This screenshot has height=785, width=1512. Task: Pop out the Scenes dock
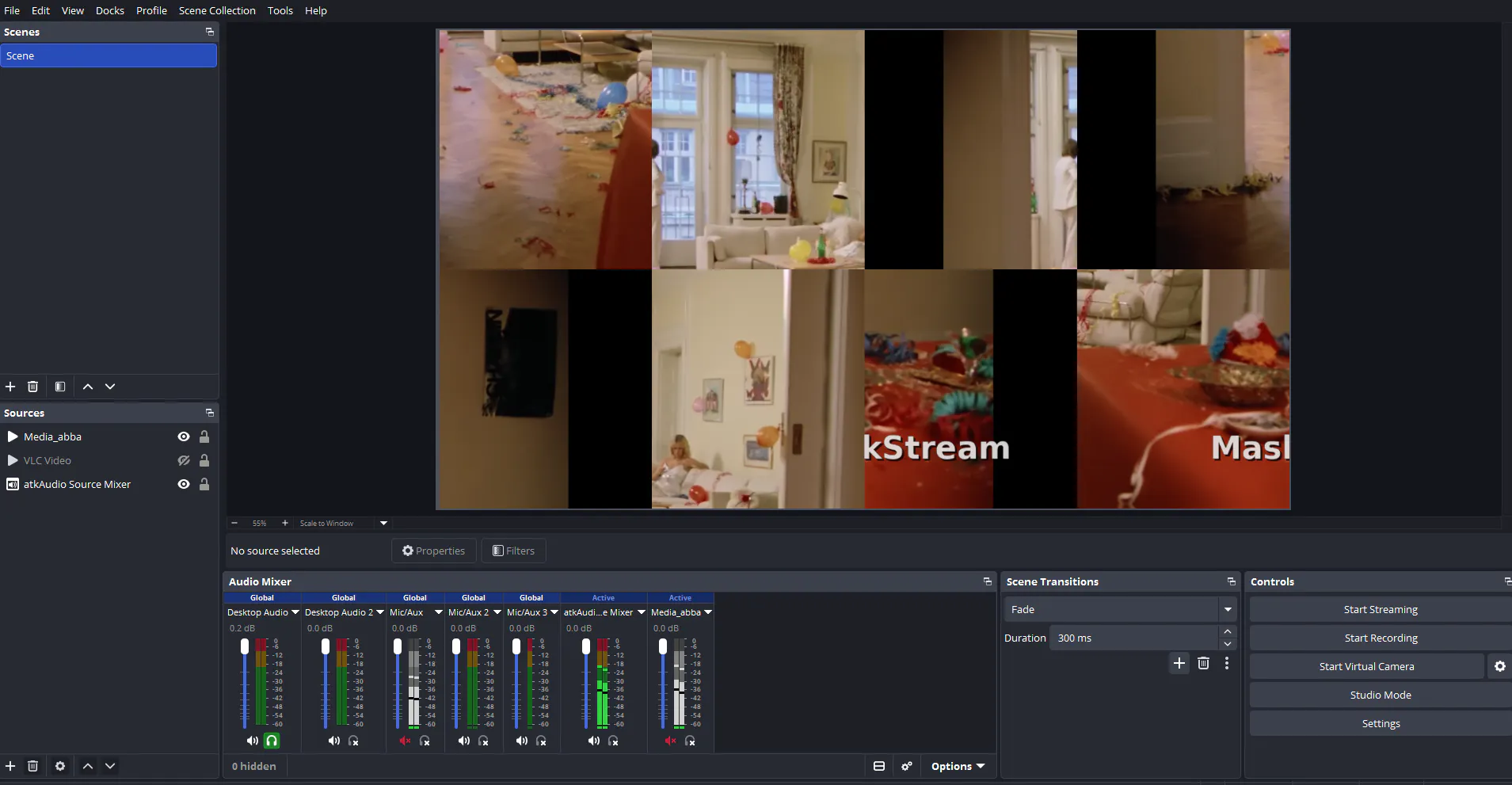point(210,32)
